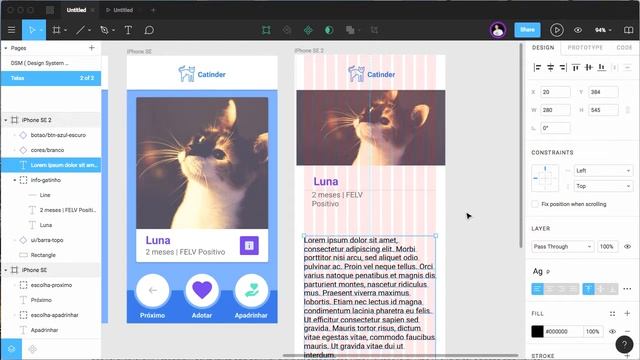This screenshot has width=640, height=360.
Task: Click the Align Horizontal Centers icon
Action: click(x=550, y=67)
